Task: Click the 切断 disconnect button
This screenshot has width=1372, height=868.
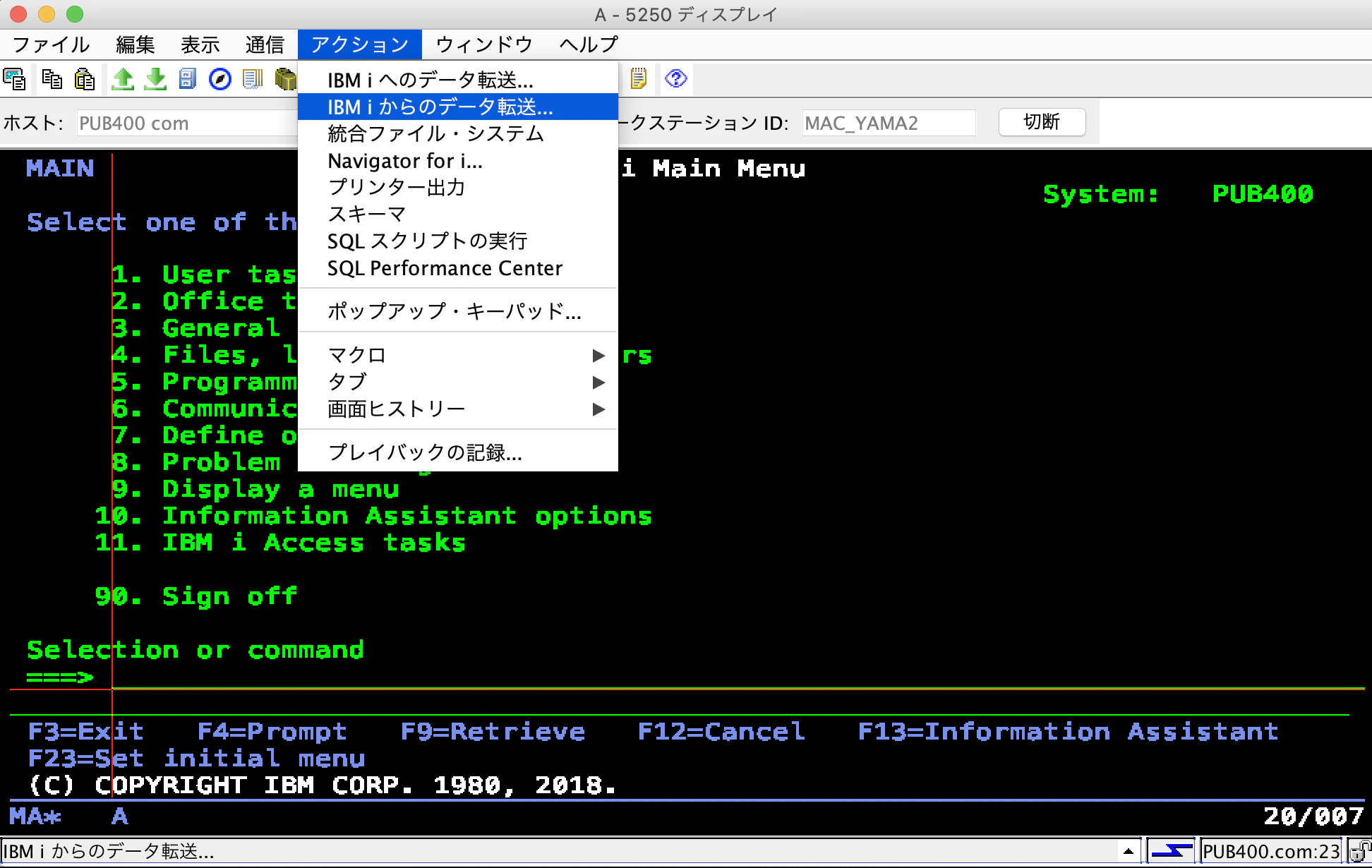Action: pos(1042,122)
